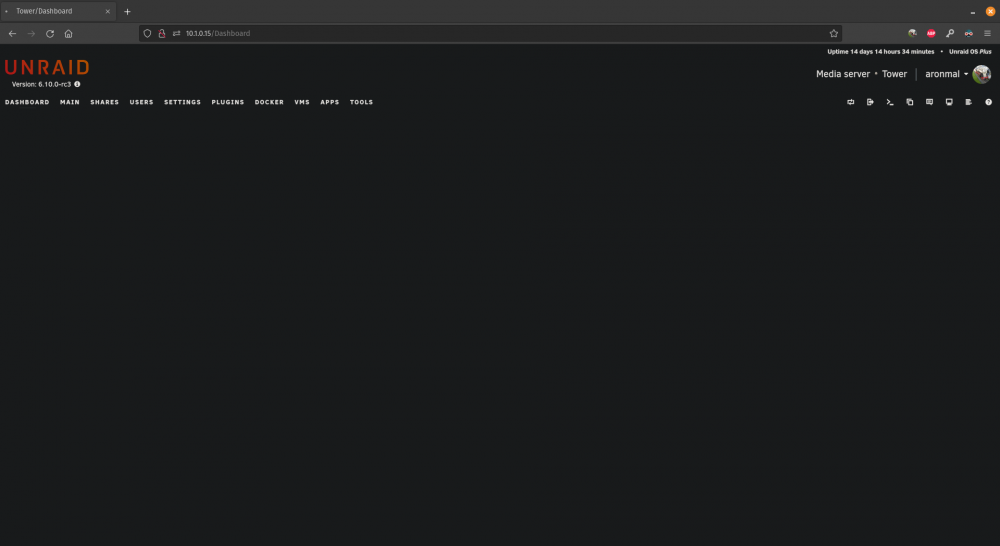Image resolution: width=1000 pixels, height=546 pixels.
Task: Open the DOCKER tab
Action: [x=269, y=102]
